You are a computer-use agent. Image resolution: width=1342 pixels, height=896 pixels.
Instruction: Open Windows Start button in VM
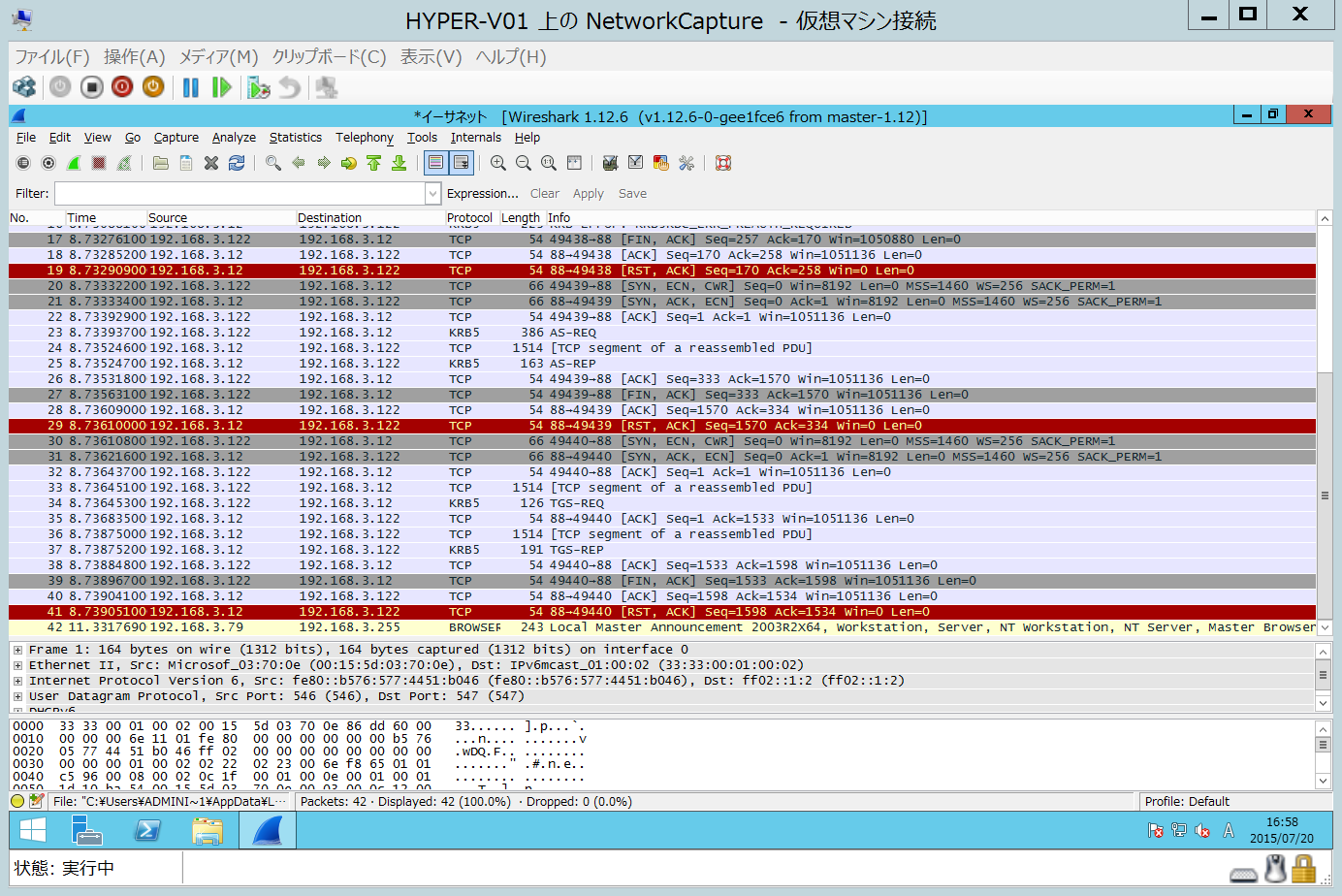(x=33, y=831)
